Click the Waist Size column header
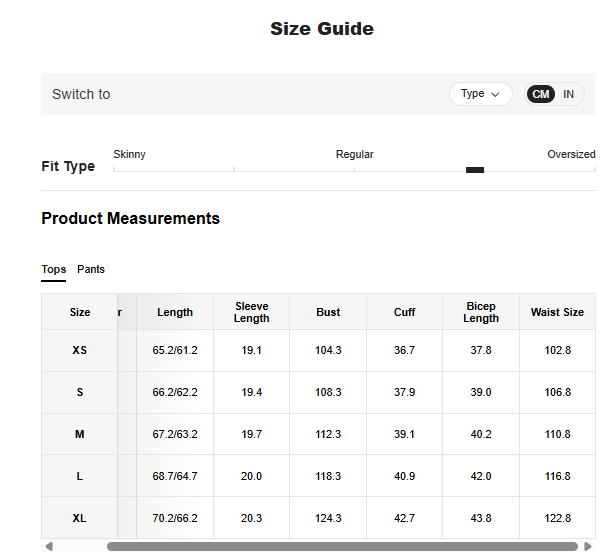 pyautogui.click(x=557, y=312)
